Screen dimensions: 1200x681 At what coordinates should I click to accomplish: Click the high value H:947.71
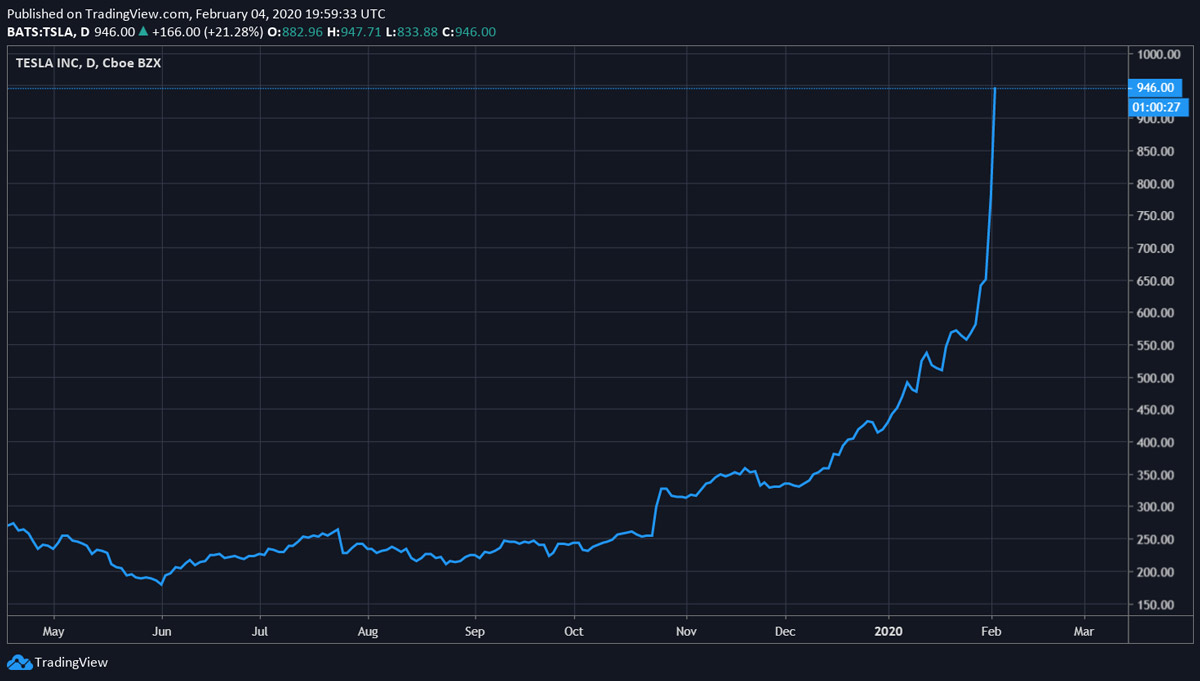pyautogui.click(x=356, y=32)
